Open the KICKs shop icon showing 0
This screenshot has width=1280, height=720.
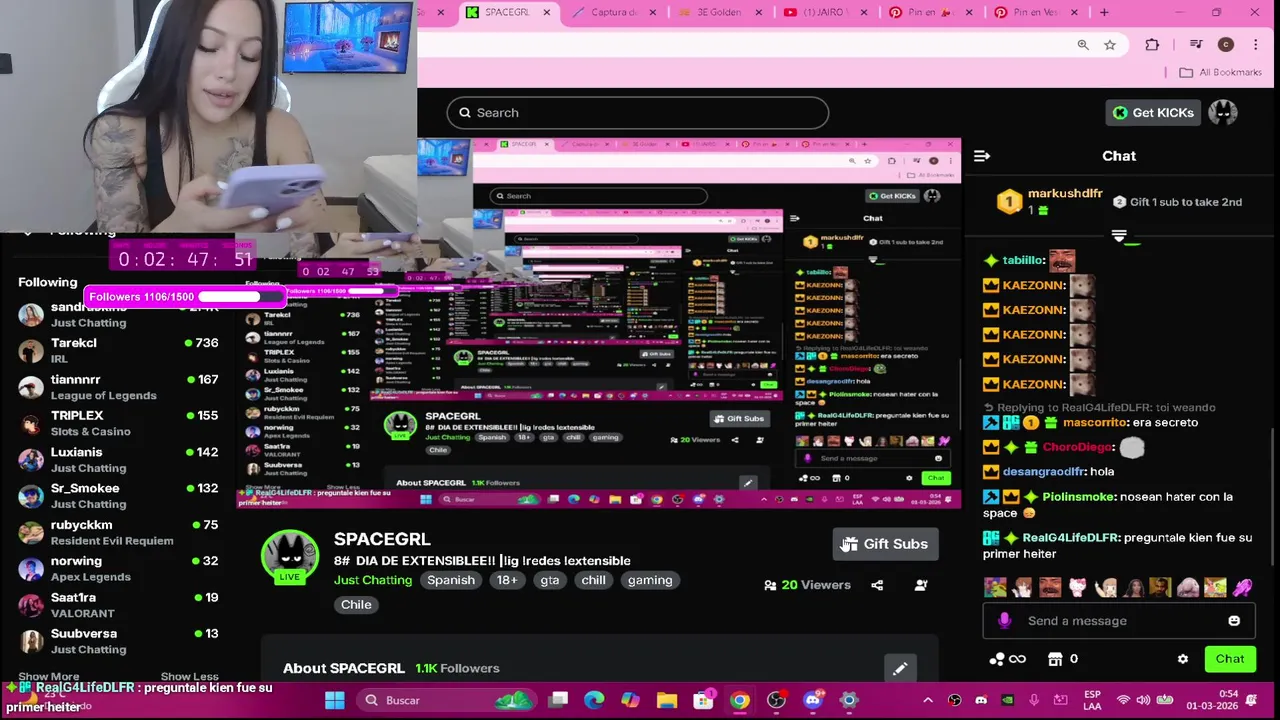(x=1062, y=659)
